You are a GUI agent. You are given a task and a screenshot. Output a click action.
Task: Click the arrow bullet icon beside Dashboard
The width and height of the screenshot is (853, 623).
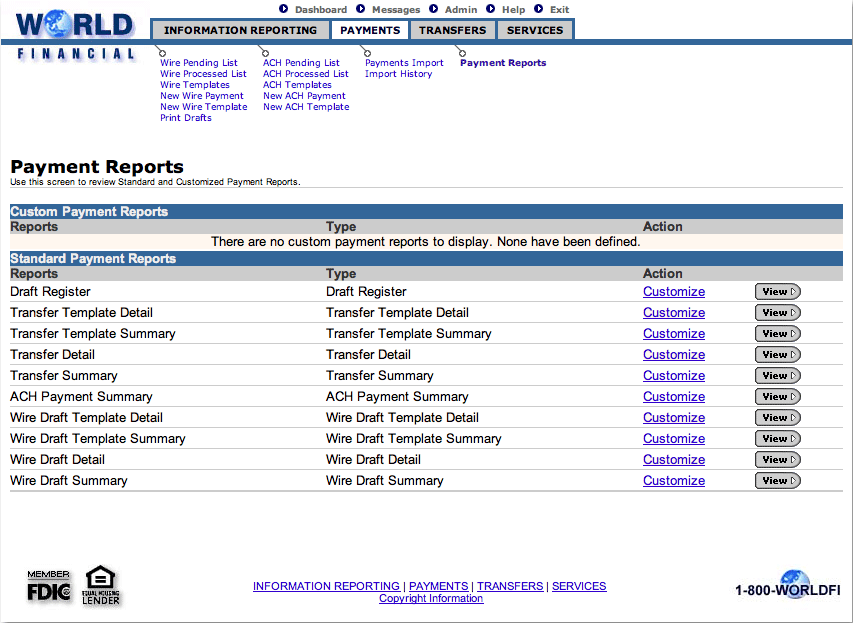point(283,9)
